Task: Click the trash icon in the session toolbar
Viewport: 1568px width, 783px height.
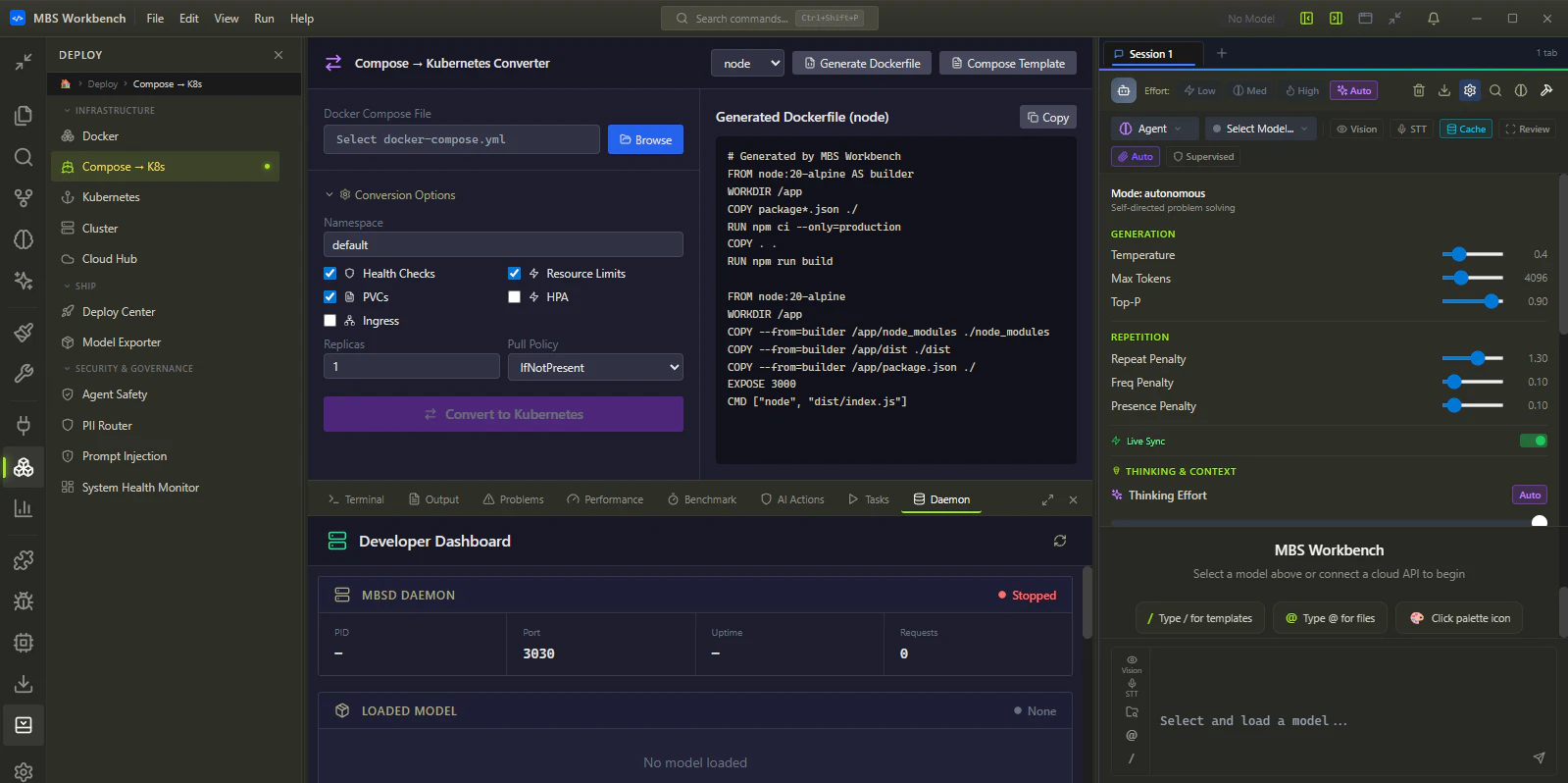Action: (x=1418, y=90)
